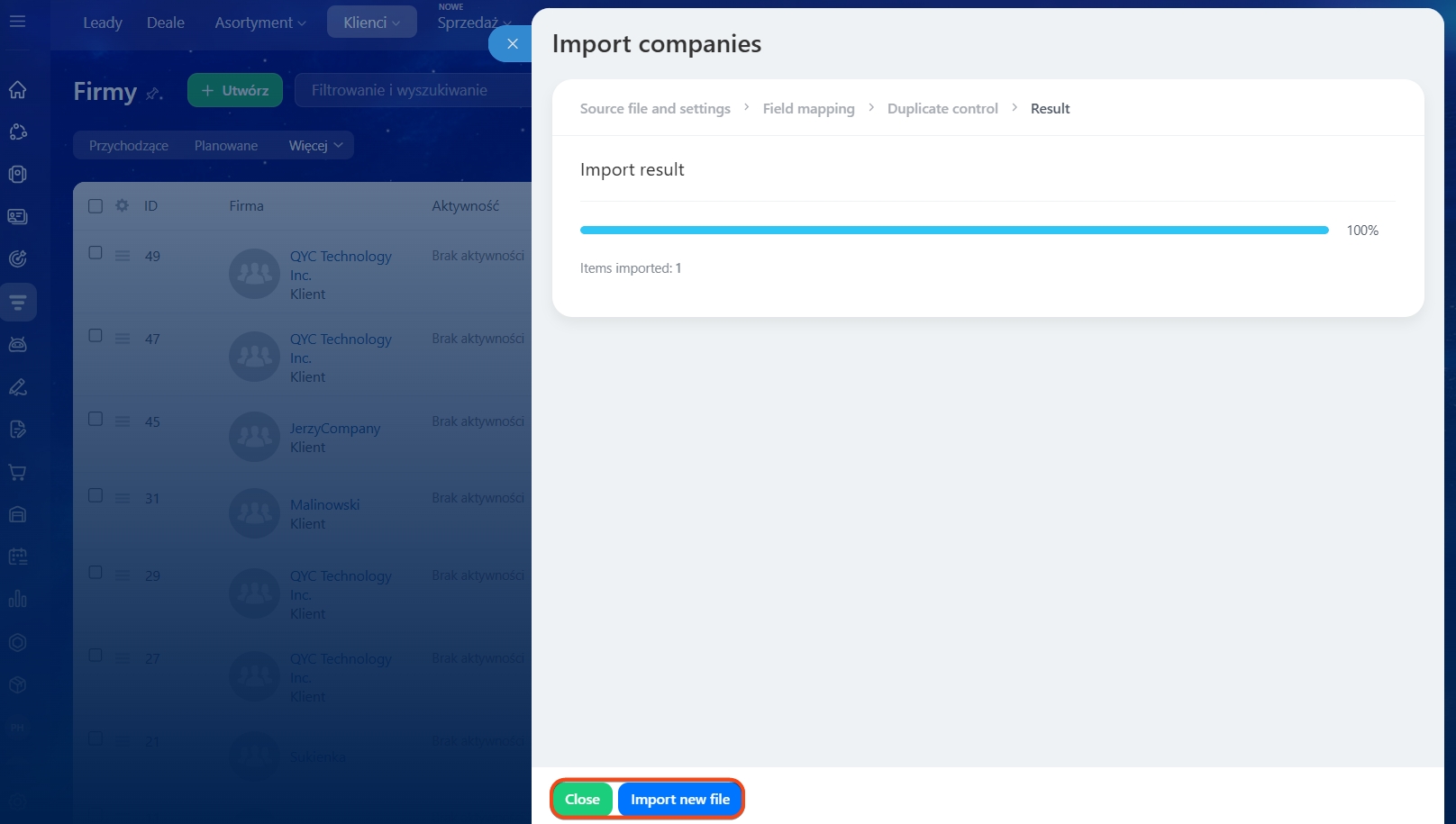Viewport: 1456px width, 824px height.
Task: Click the 'Items imported: 1' text
Action: [631, 268]
